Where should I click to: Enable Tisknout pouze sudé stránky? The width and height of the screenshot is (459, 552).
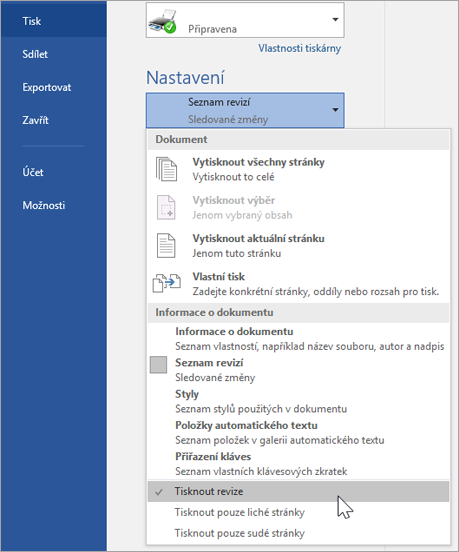pos(298,533)
